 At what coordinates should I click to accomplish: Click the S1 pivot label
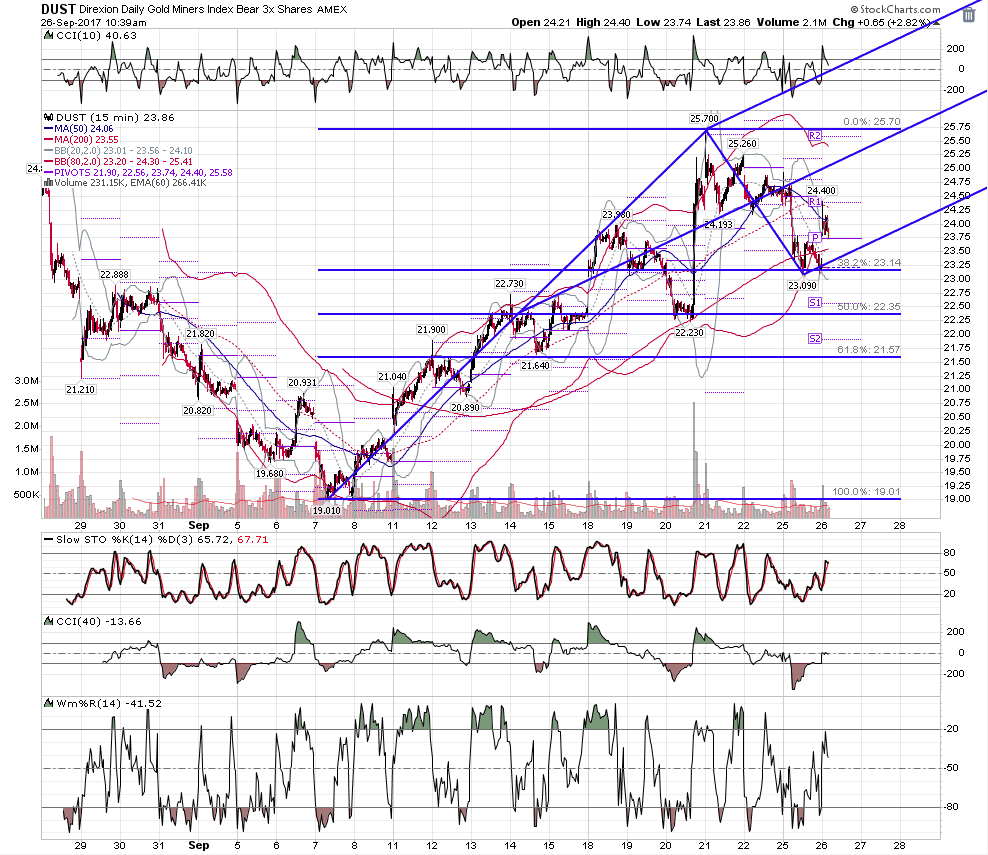pos(815,302)
